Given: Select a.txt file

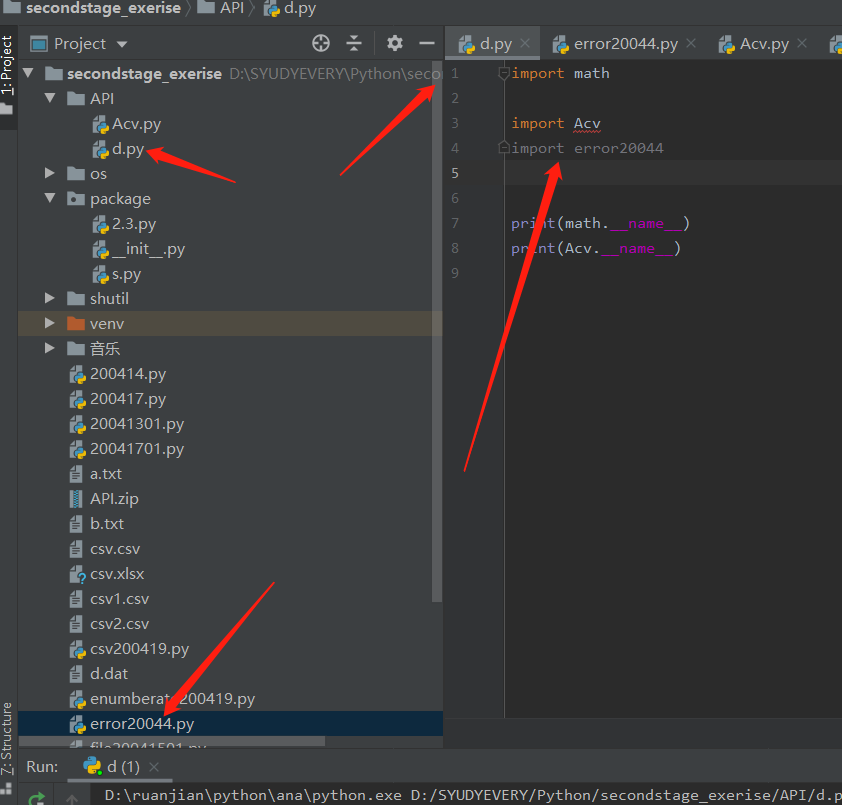Looking at the screenshot, I should coord(96,474).
